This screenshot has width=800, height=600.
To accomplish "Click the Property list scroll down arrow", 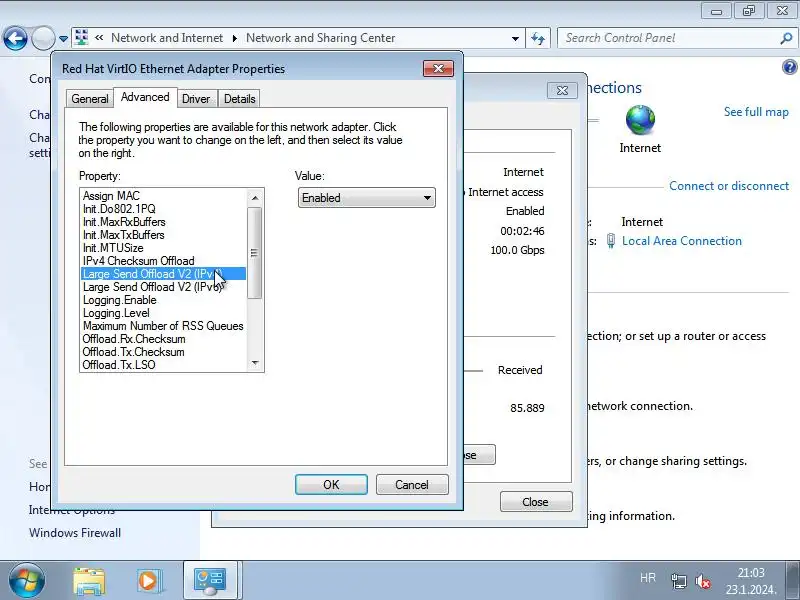I will coord(255,363).
